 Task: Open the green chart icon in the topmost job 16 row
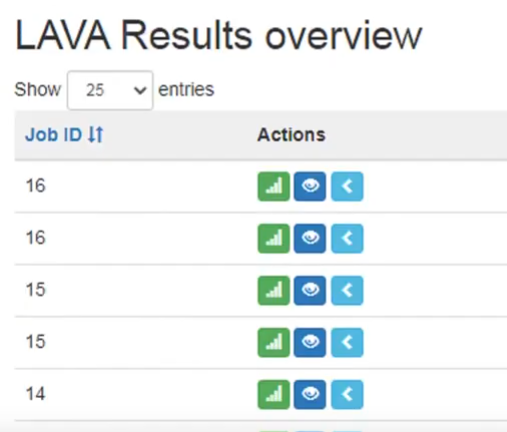(274, 186)
